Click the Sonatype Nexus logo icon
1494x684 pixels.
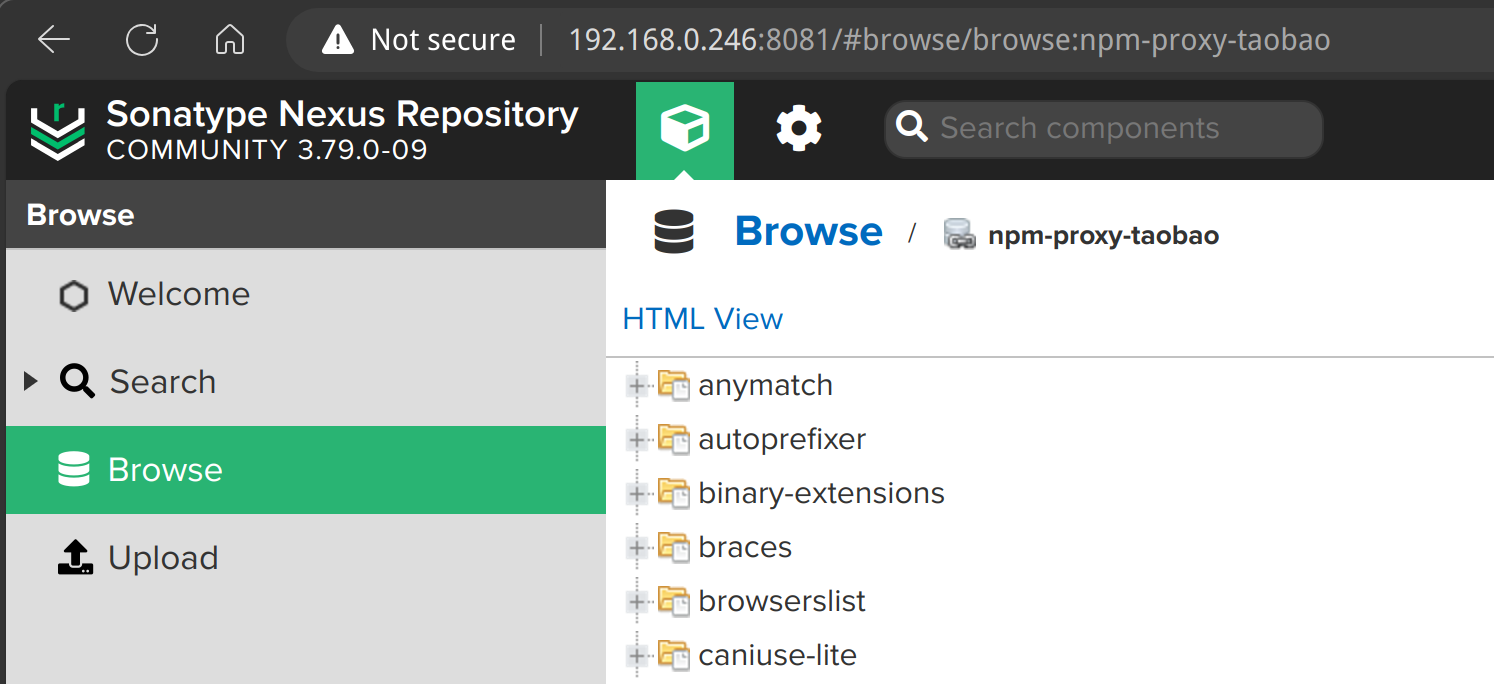[57, 130]
